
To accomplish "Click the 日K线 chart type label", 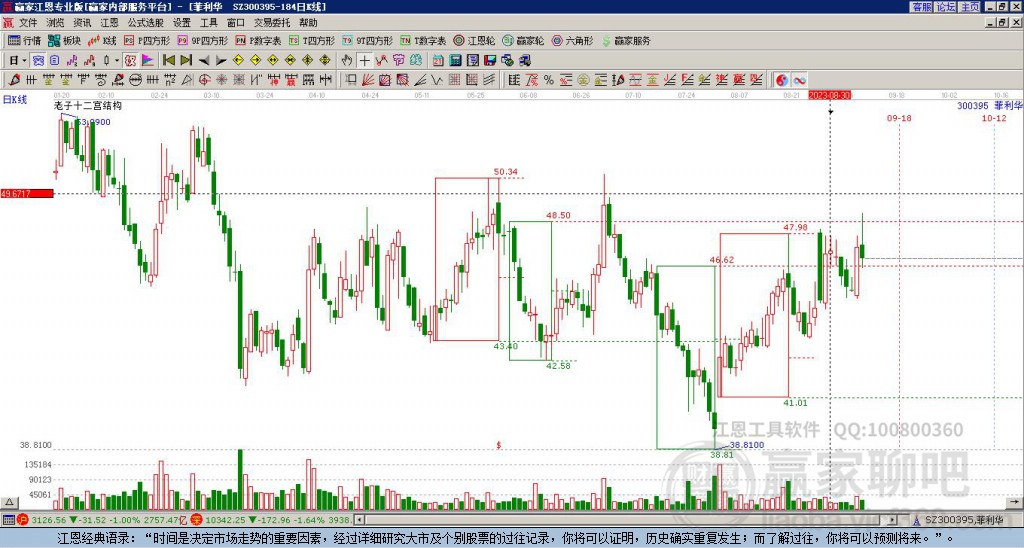I will pos(14,100).
